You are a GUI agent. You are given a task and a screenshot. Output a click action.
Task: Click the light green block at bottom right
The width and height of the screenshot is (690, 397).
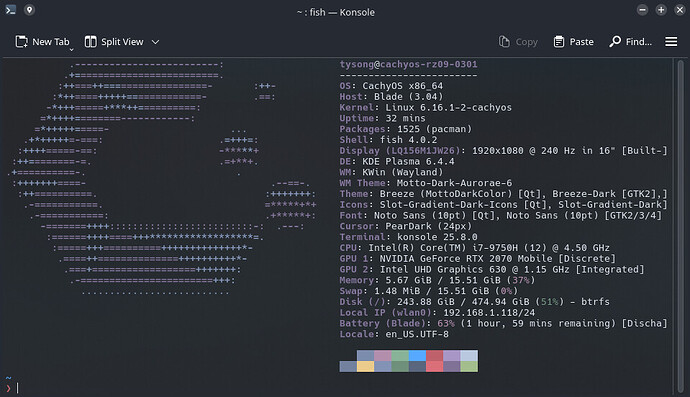pyautogui.click(x=469, y=366)
